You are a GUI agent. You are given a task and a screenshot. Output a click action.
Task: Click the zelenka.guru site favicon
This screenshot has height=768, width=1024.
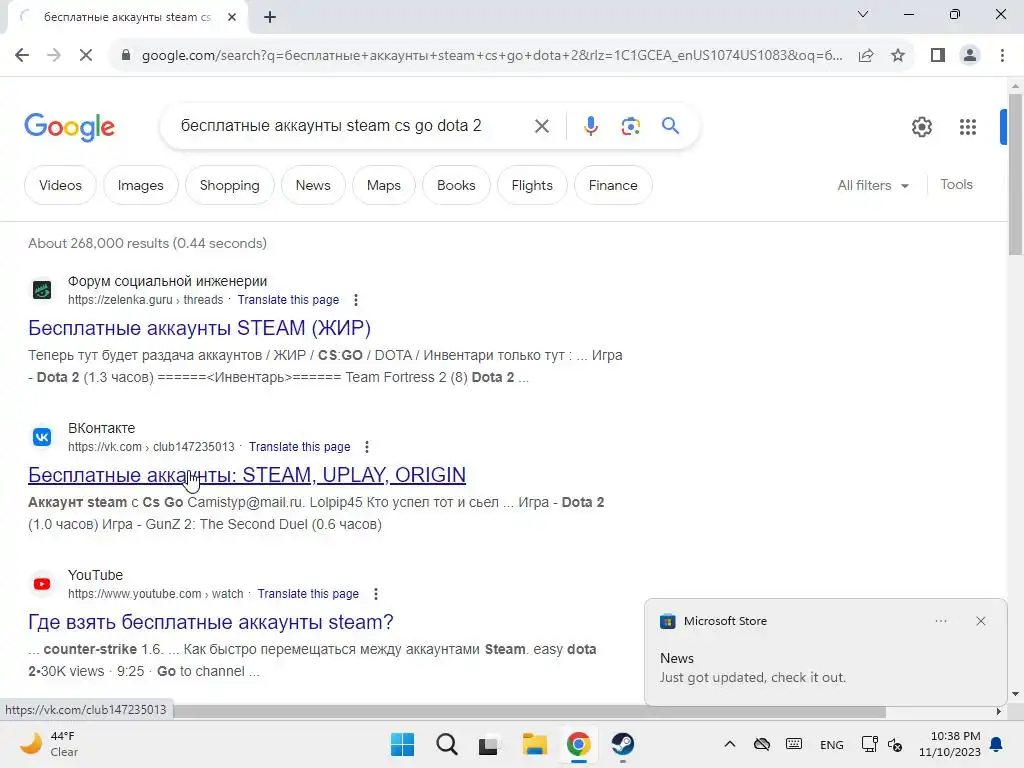point(42,289)
